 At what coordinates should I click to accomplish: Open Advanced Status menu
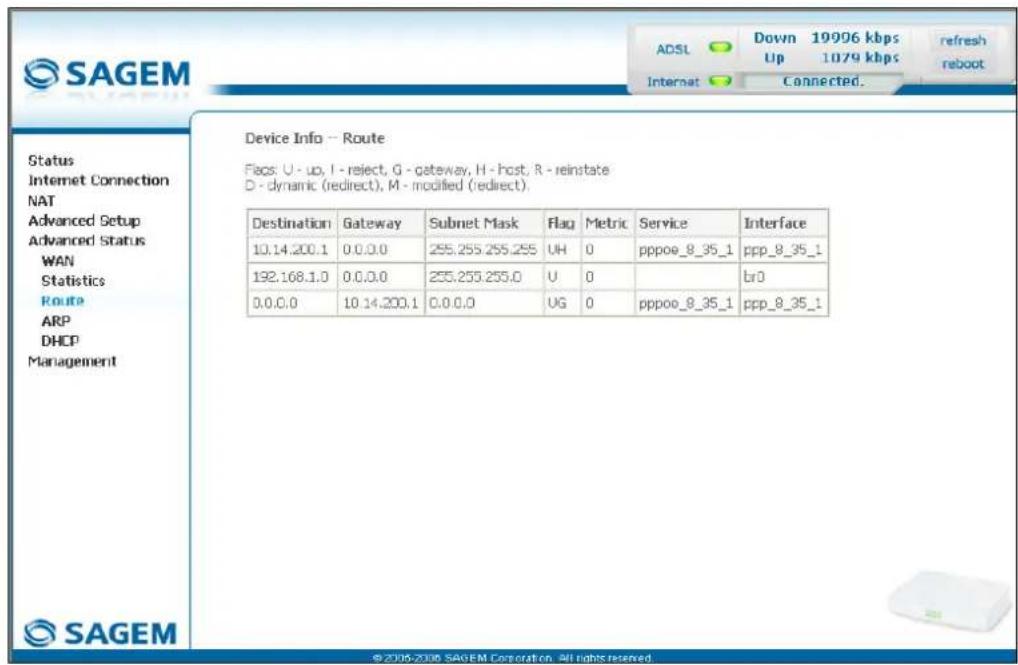tap(86, 241)
